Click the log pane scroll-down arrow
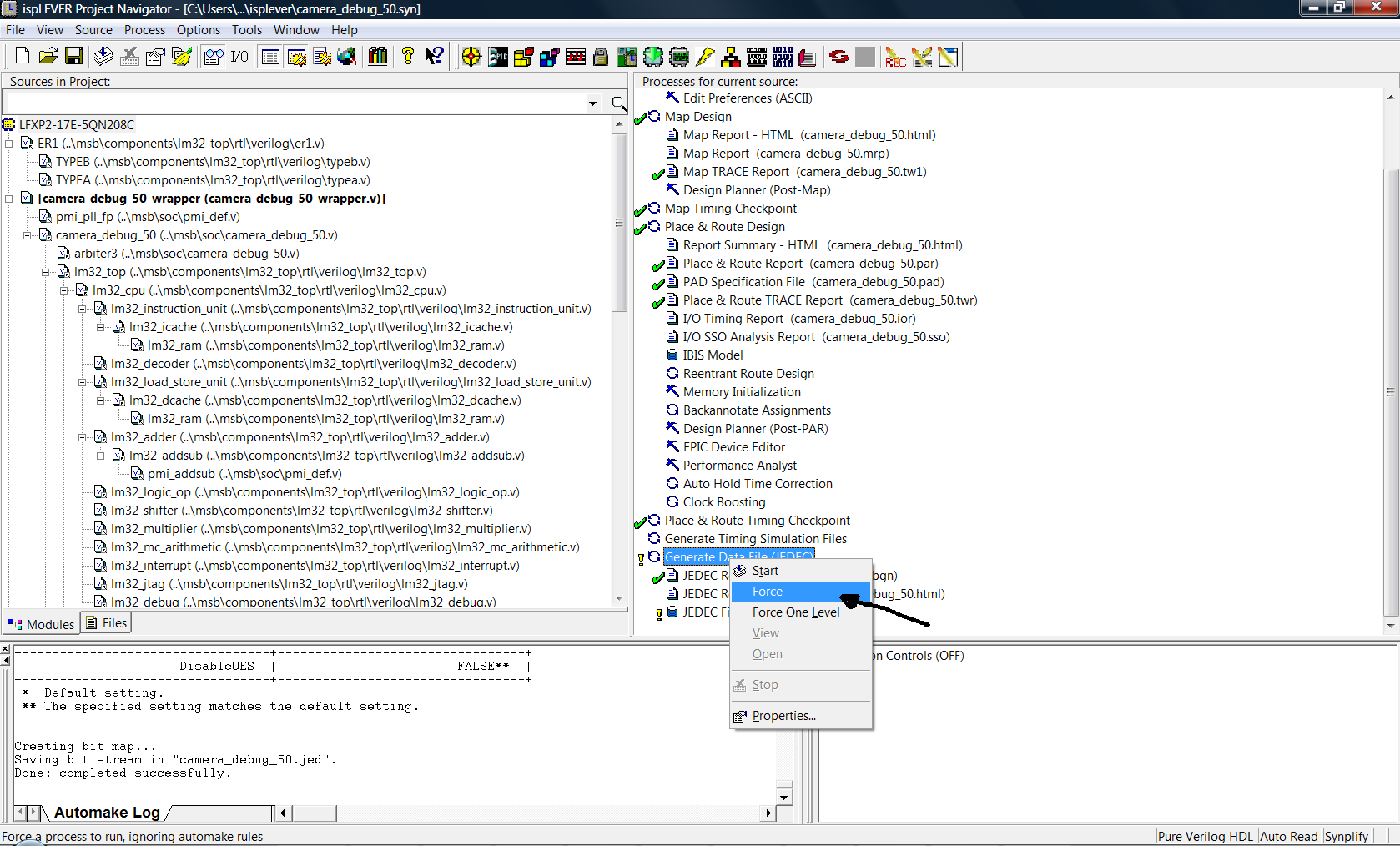Image resolution: width=1400 pixels, height=846 pixels. [783, 798]
